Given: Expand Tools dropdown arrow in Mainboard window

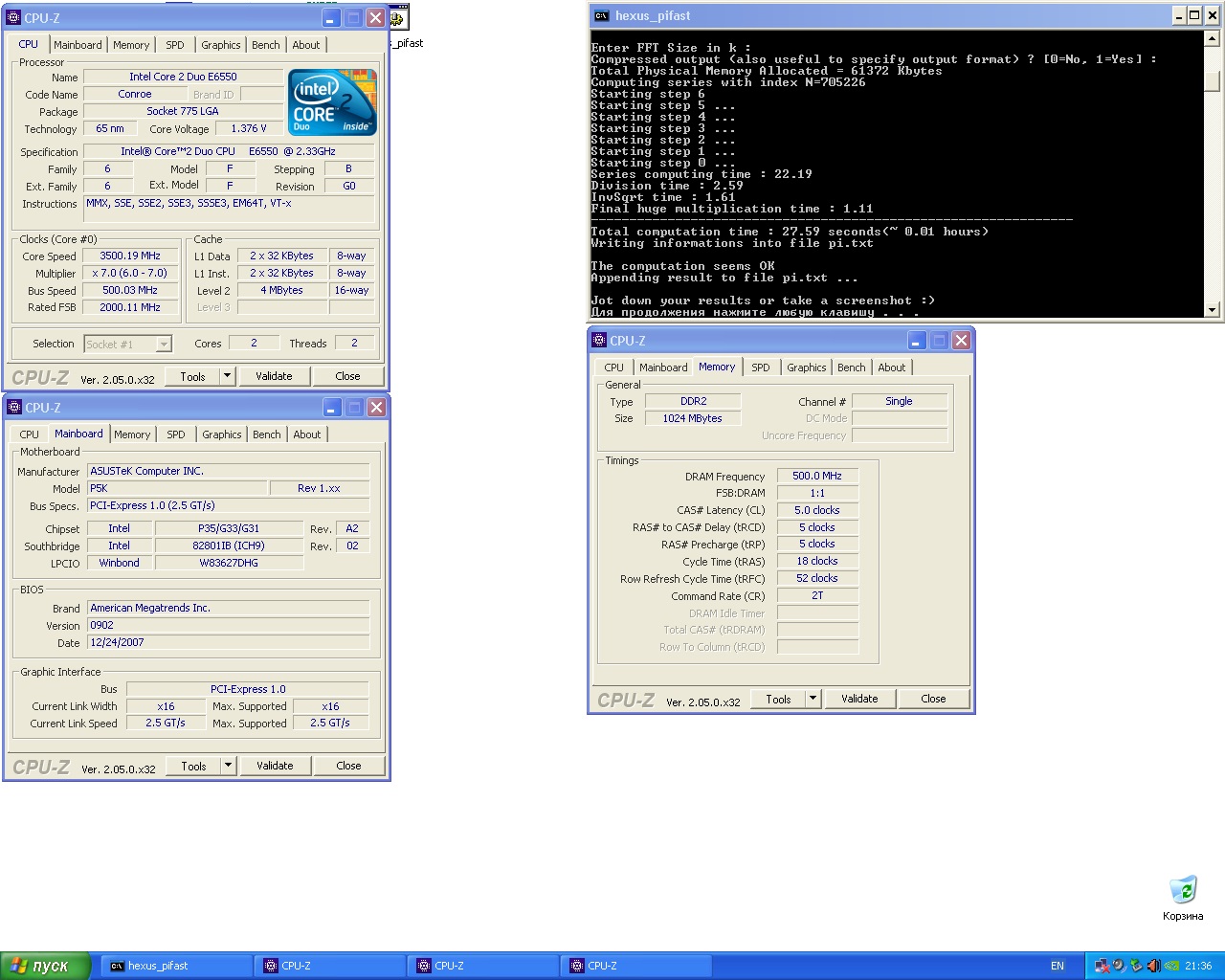Looking at the screenshot, I should [x=229, y=766].
